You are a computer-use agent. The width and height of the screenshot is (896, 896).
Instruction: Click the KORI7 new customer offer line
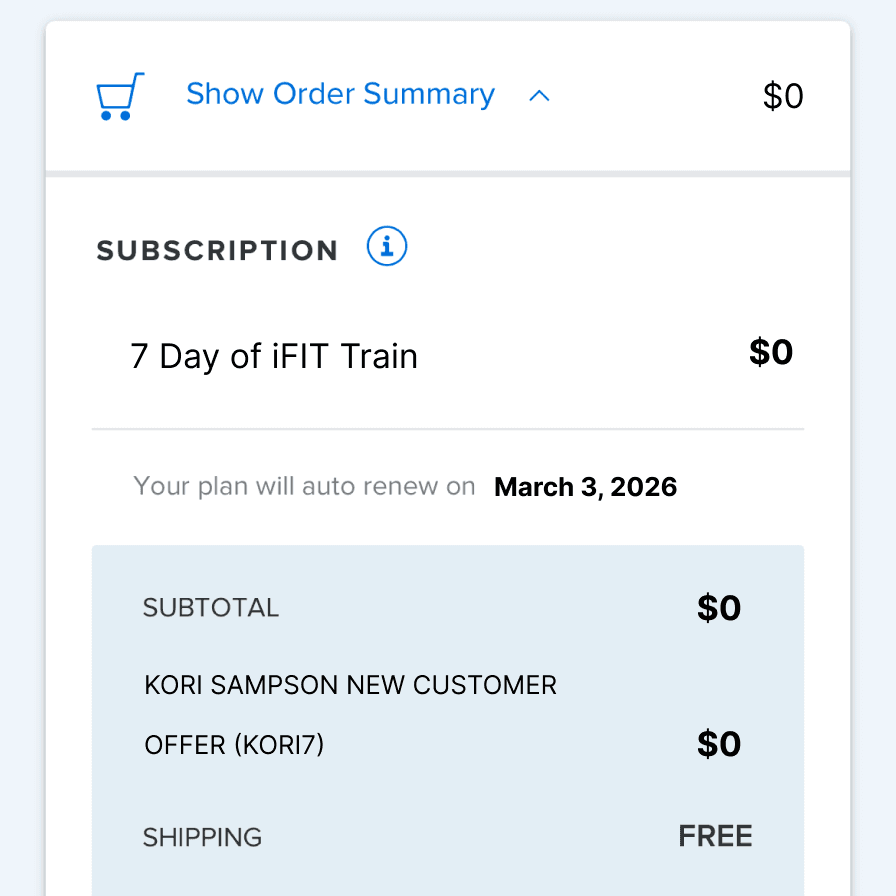click(350, 714)
